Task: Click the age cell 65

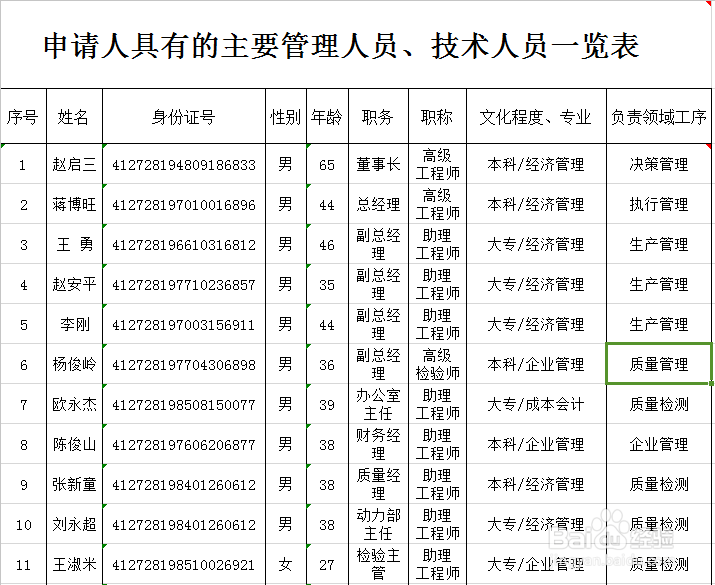Action: point(327,165)
